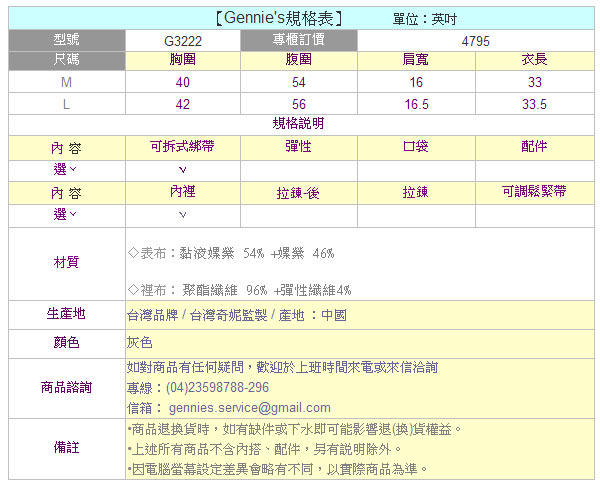Click the 衣長 column header

[534, 60]
